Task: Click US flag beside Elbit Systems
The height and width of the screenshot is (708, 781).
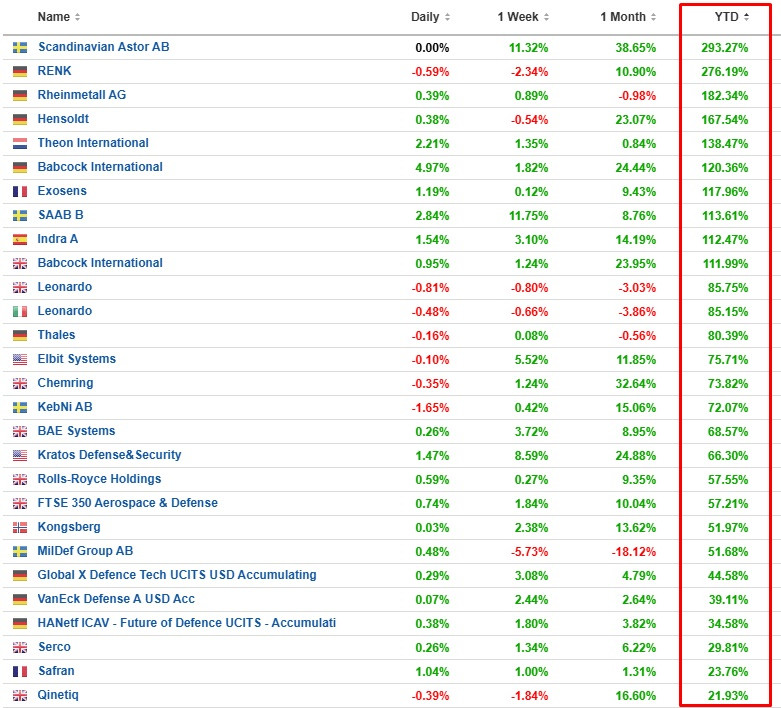Action: coord(20,360)
